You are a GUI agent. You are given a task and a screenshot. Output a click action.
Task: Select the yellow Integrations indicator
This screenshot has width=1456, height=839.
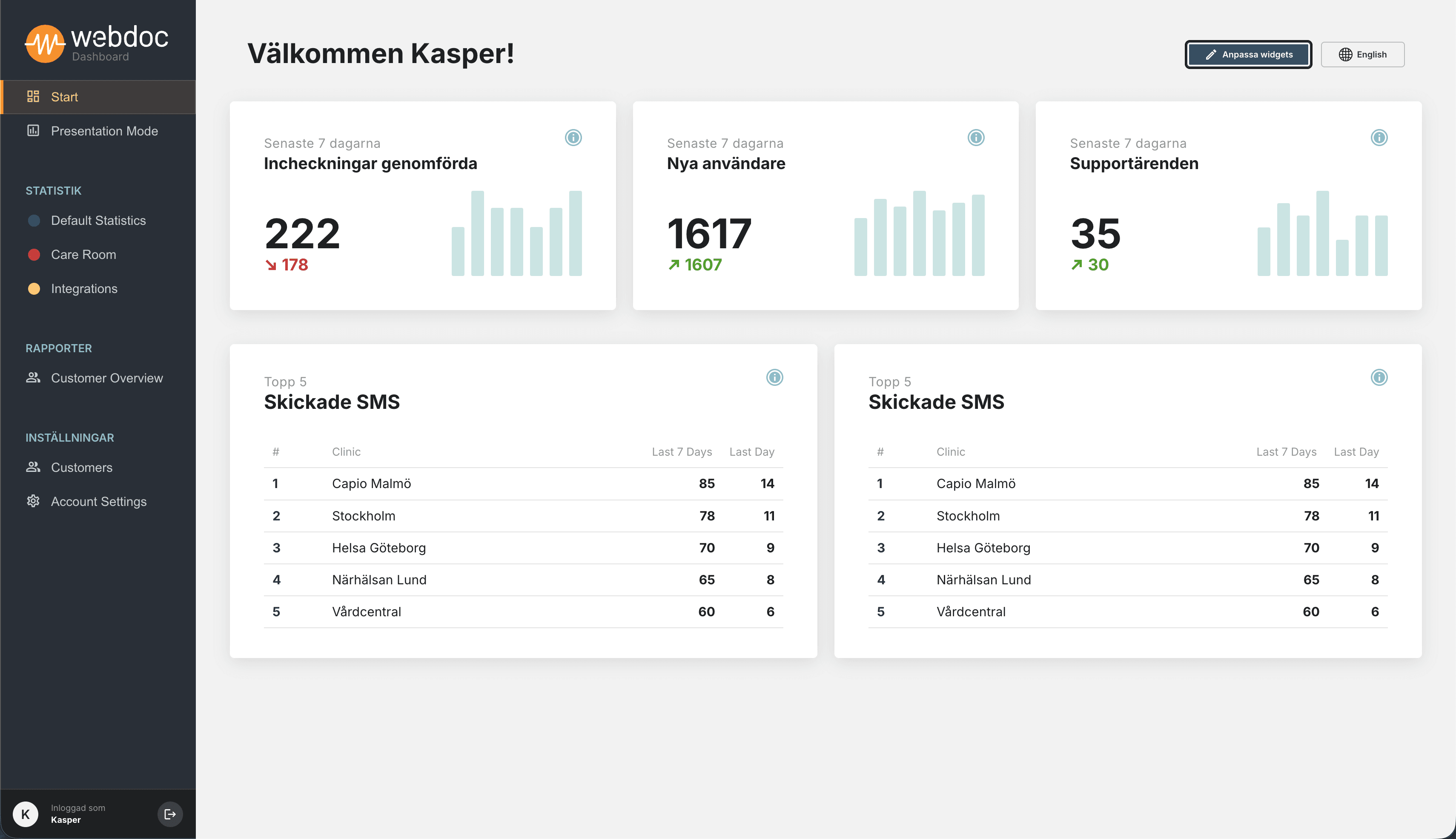[x=33, y=289]
